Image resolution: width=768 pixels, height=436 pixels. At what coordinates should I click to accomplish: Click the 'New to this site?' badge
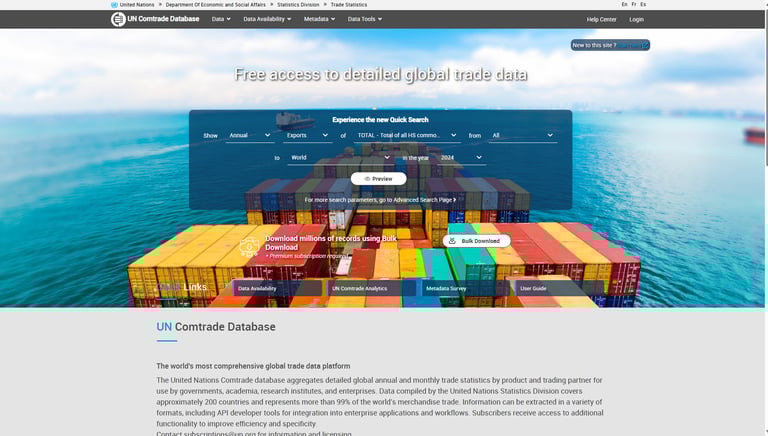point(610,45)
